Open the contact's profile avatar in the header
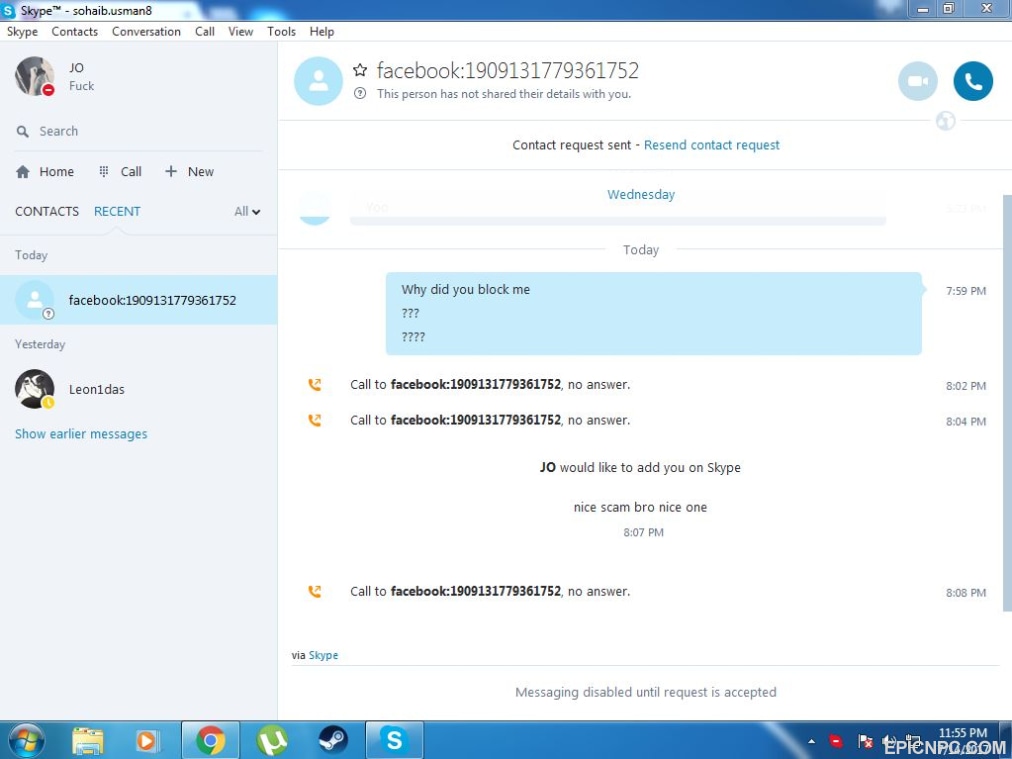The width and height of the screenshot is (1012, 759). click(x=318, y=81)
